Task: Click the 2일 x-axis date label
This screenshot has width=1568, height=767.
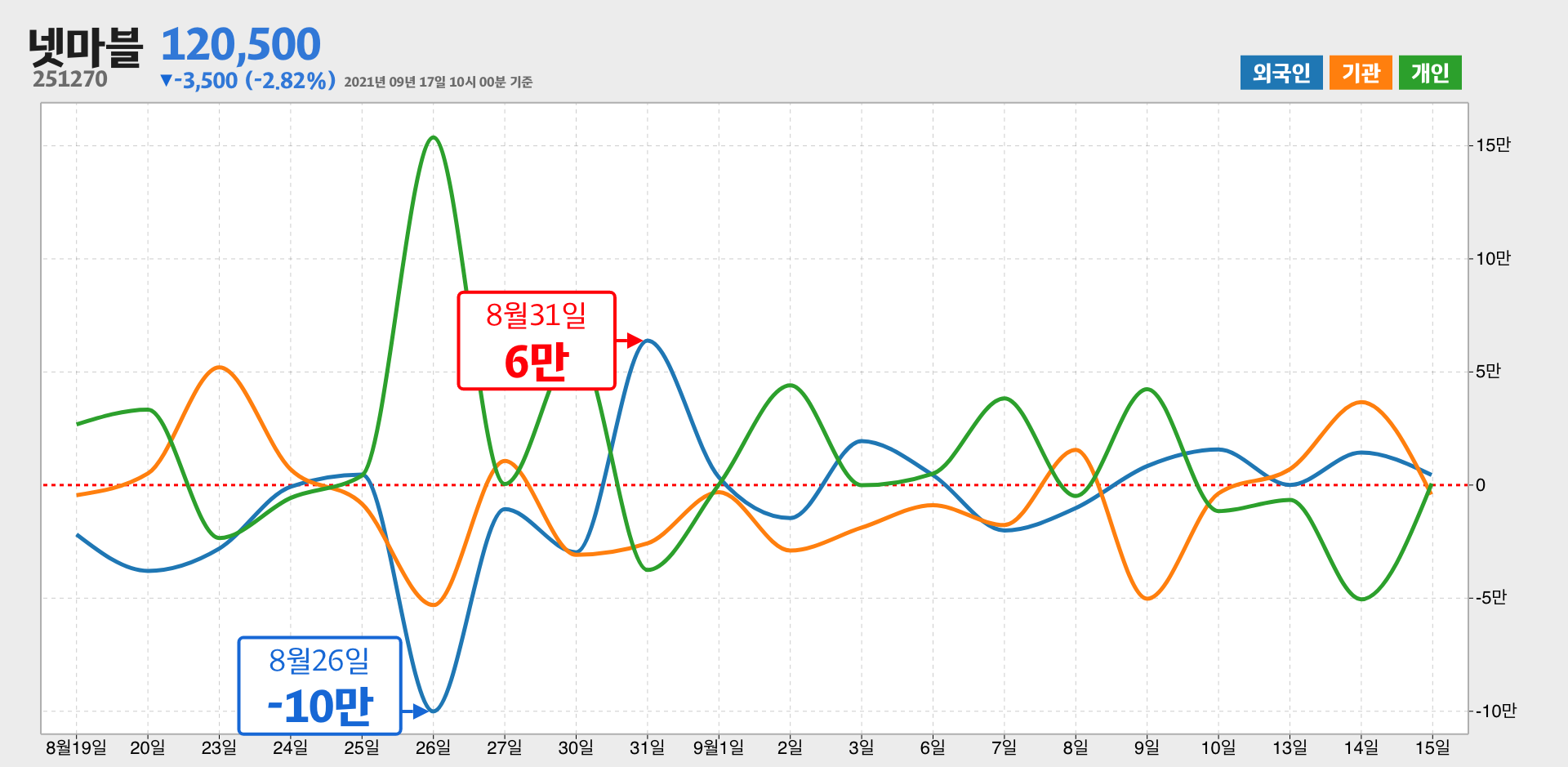Action: tap(790, 747)
